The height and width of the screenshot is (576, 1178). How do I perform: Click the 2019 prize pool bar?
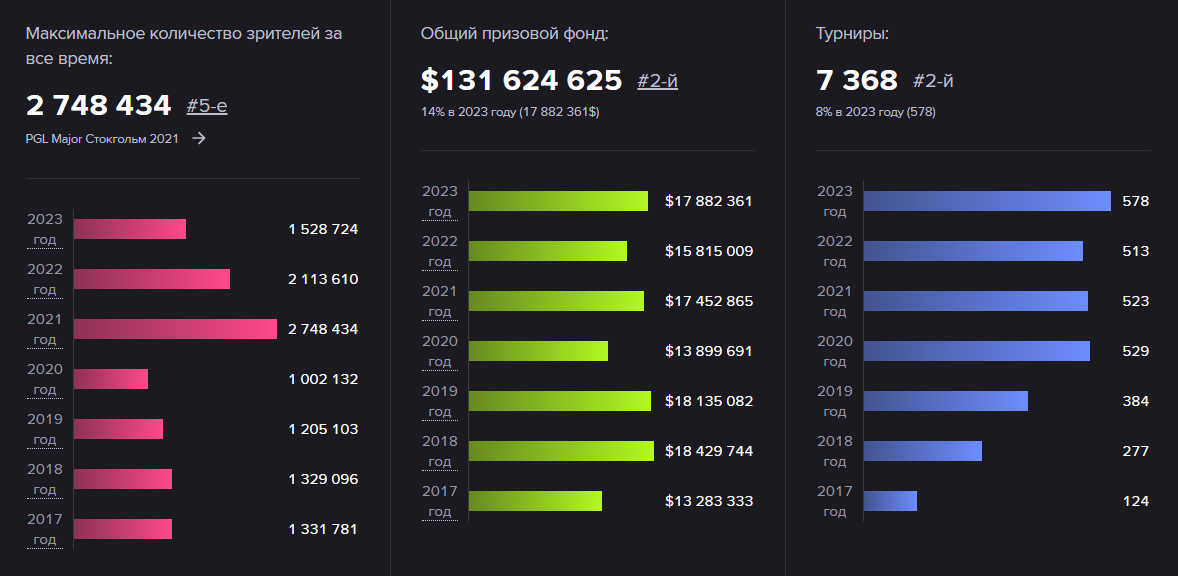click(x=559, y=401)
